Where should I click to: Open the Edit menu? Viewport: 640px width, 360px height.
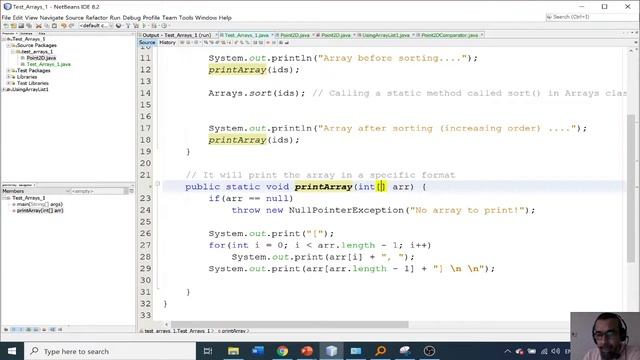pyautogui.click(x=18, y=18)
